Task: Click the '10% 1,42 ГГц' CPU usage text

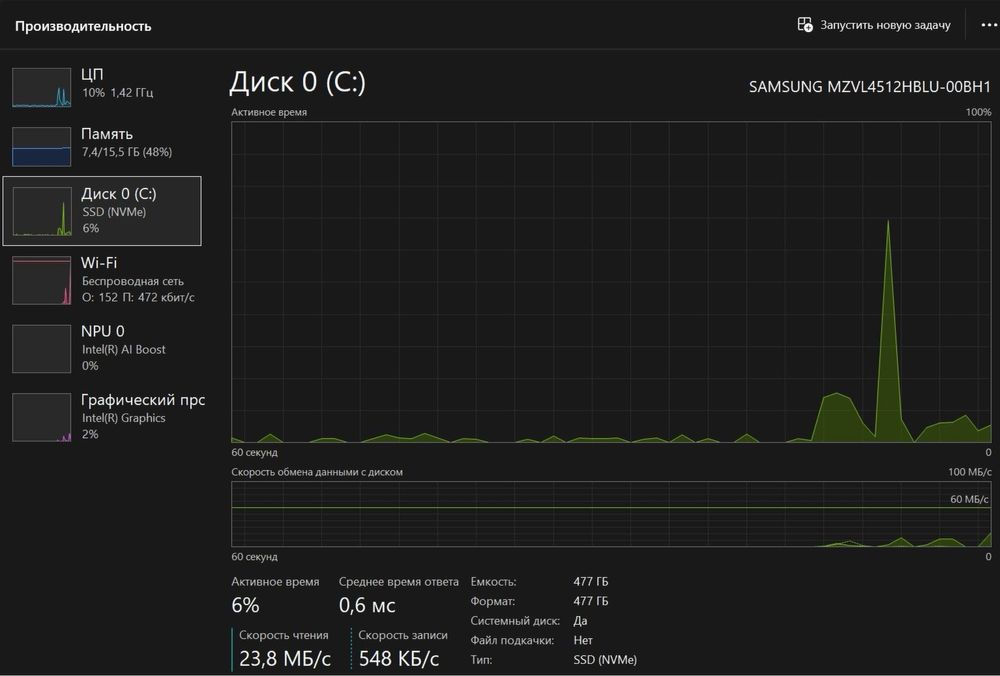Action: pos(117,92)
